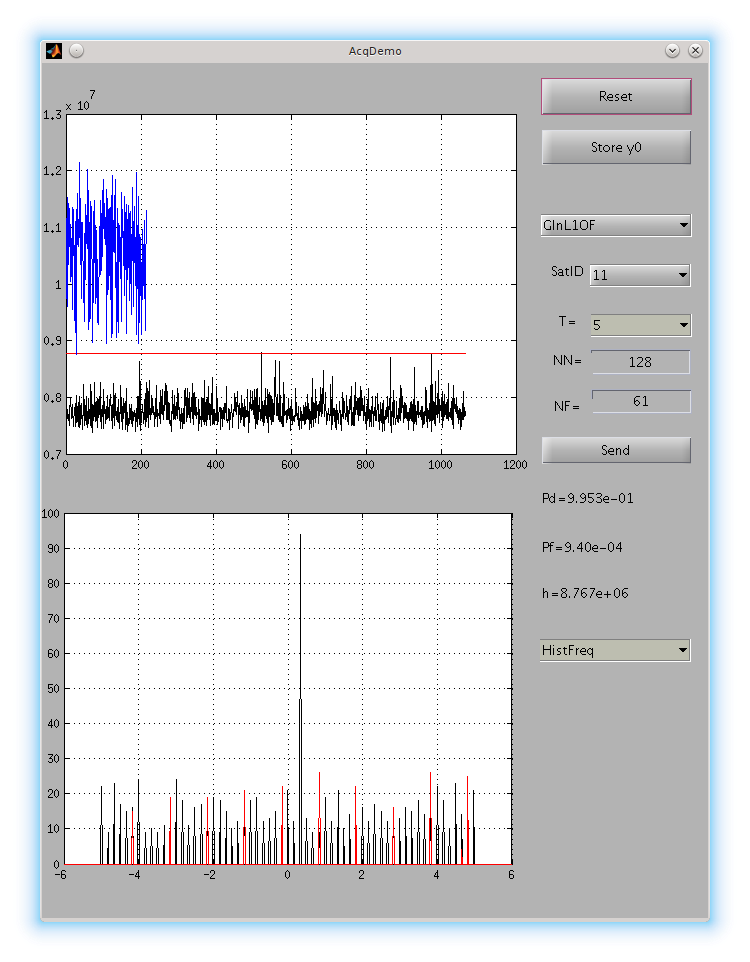Image resolution: width=750 pixels, height=962 pixels.
Task: Click the MATLAB icon in the title bar
Action: click(54, 50)
